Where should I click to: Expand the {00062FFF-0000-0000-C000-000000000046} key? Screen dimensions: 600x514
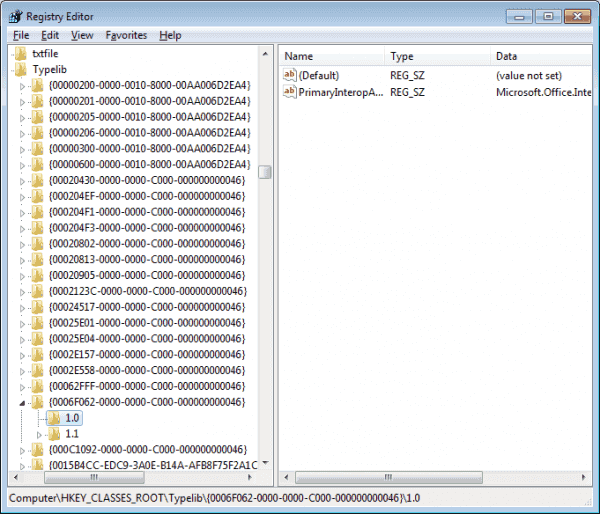tap(22, 387)
